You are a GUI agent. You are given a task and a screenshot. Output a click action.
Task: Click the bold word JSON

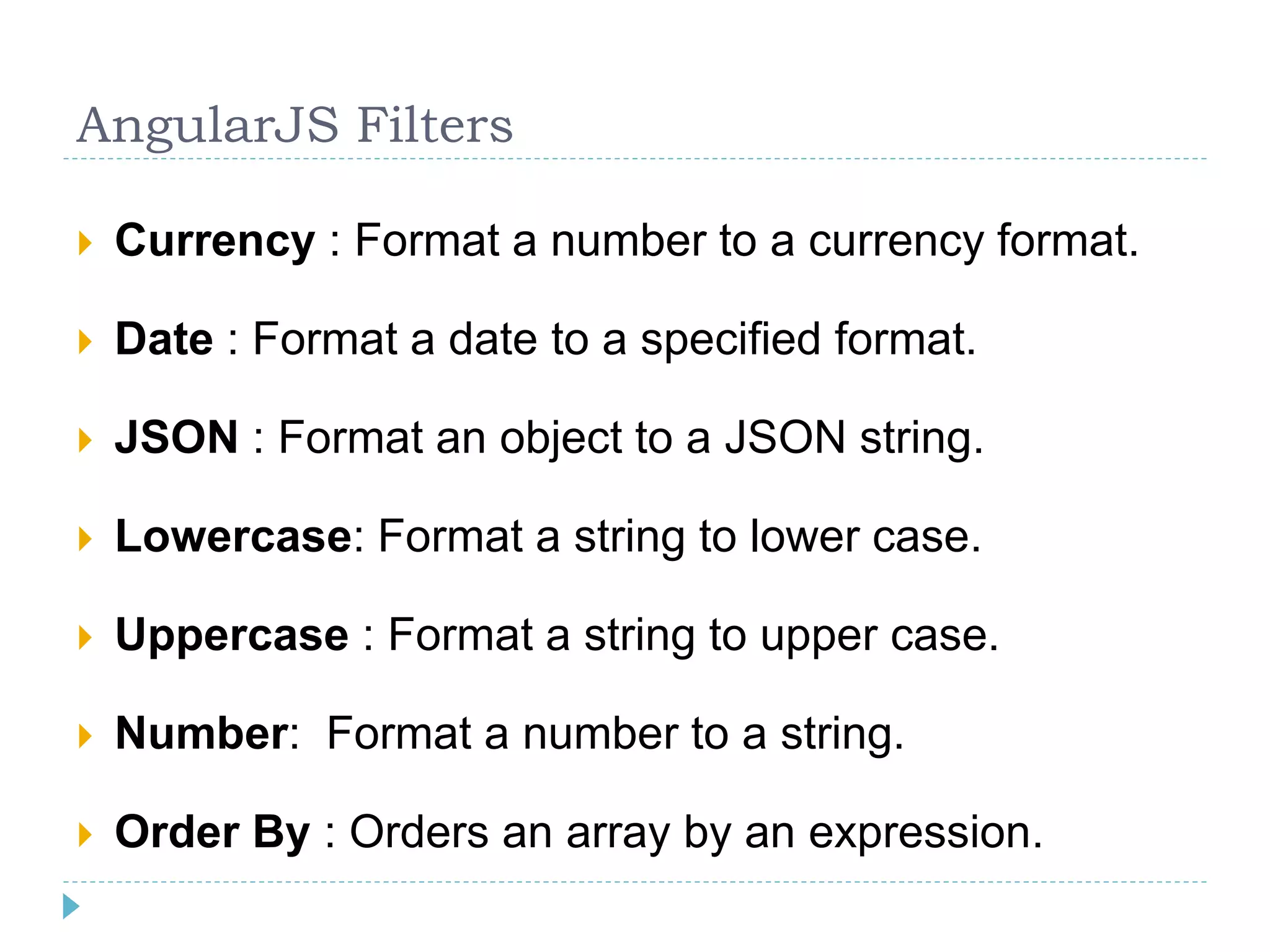point(177,438)
